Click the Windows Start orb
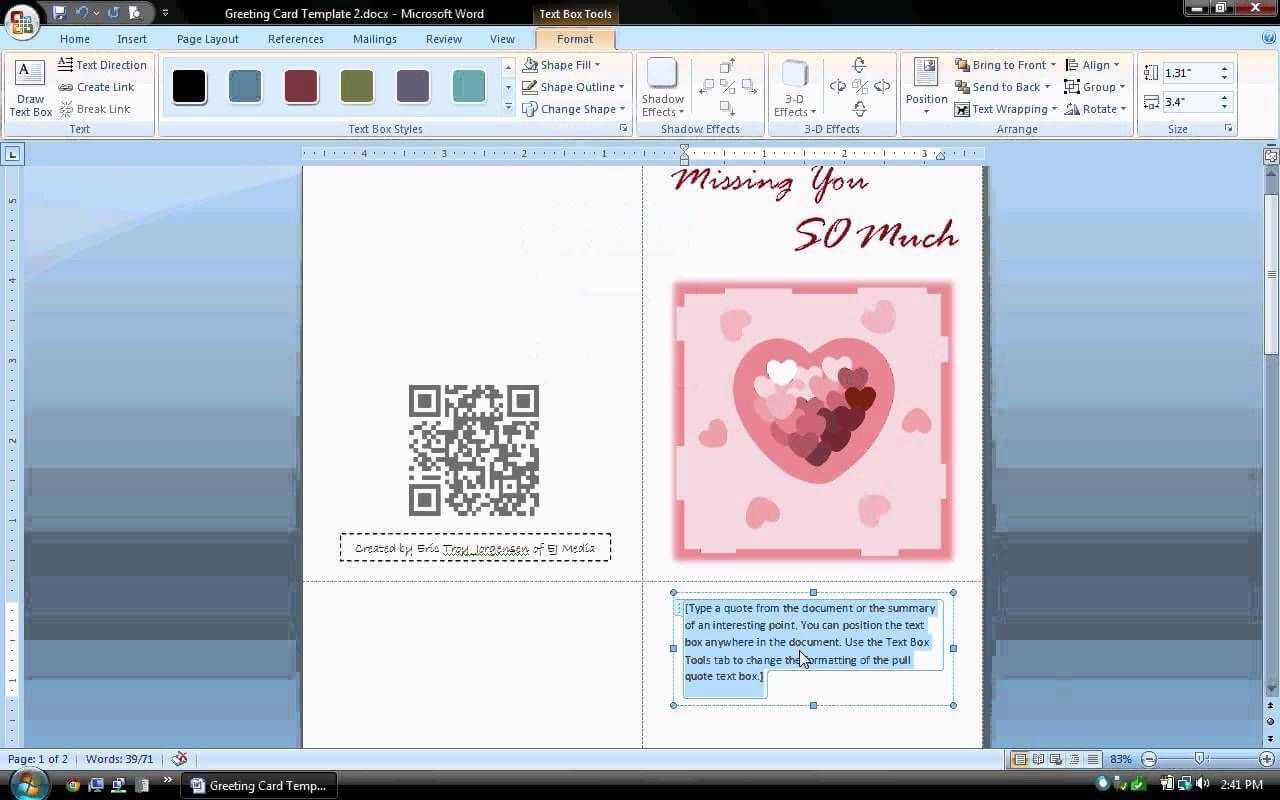The width and height of the screenshot is (1280, 800). [x=27, y=784]
